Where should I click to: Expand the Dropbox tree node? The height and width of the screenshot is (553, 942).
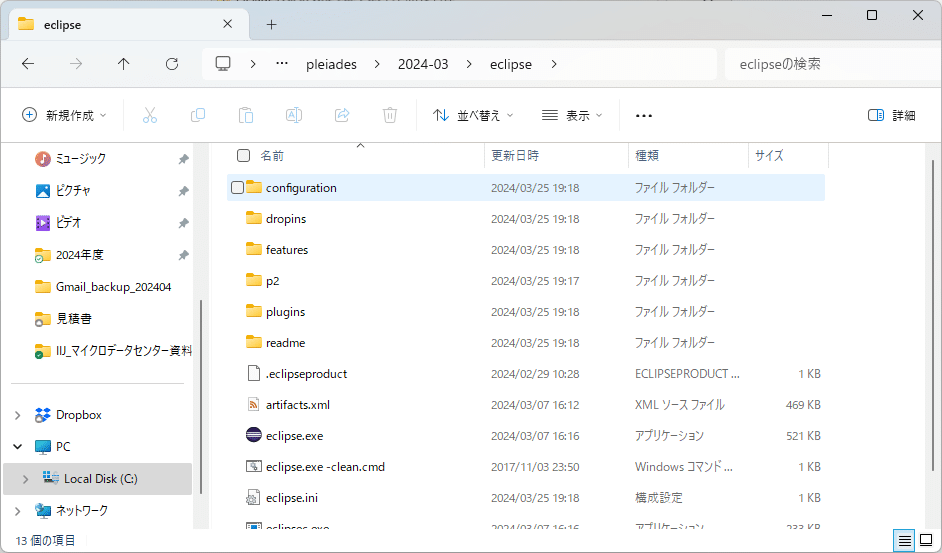point(17,415)
